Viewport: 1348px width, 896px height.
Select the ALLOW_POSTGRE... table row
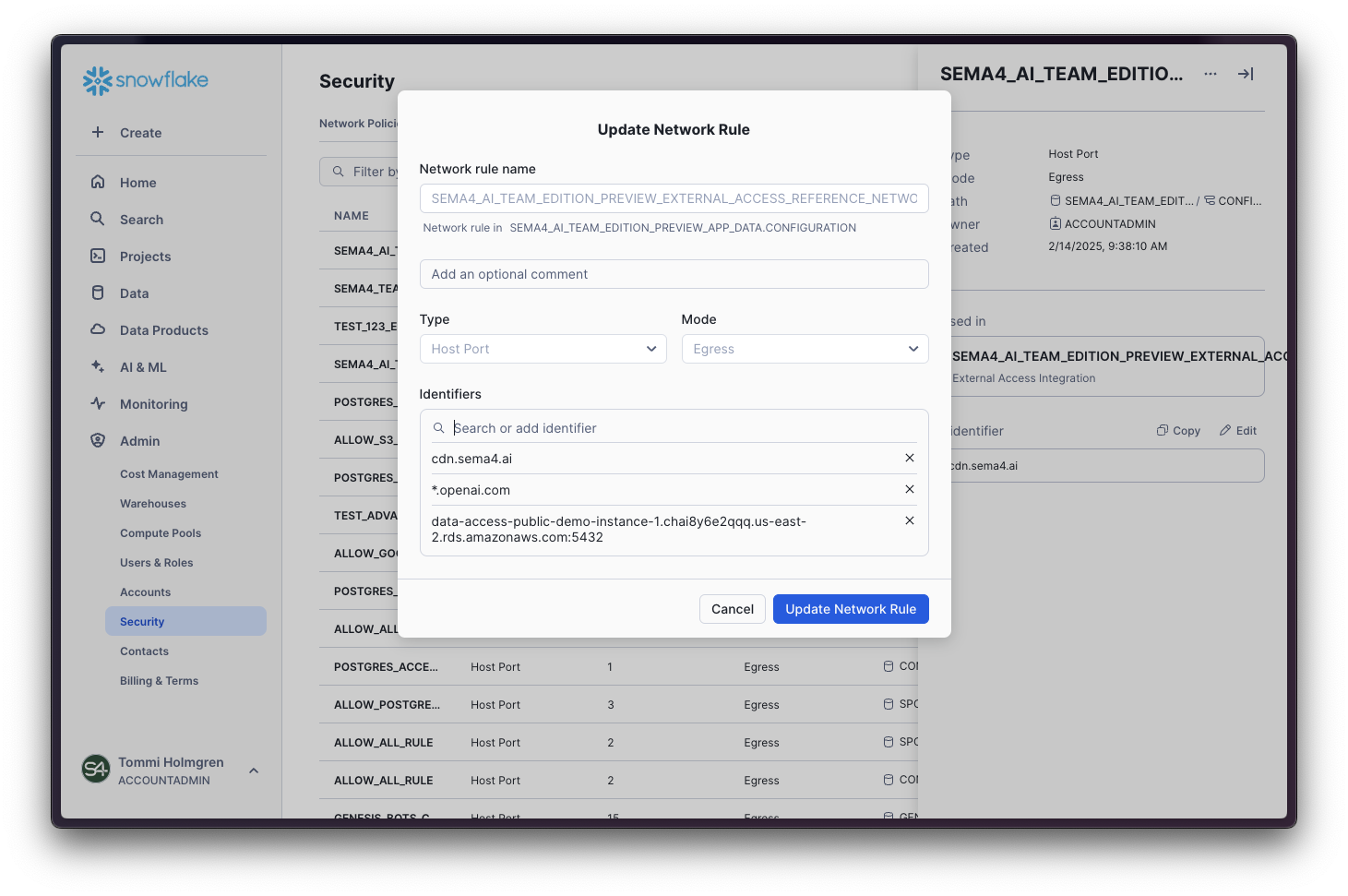(x=618, y=704)
